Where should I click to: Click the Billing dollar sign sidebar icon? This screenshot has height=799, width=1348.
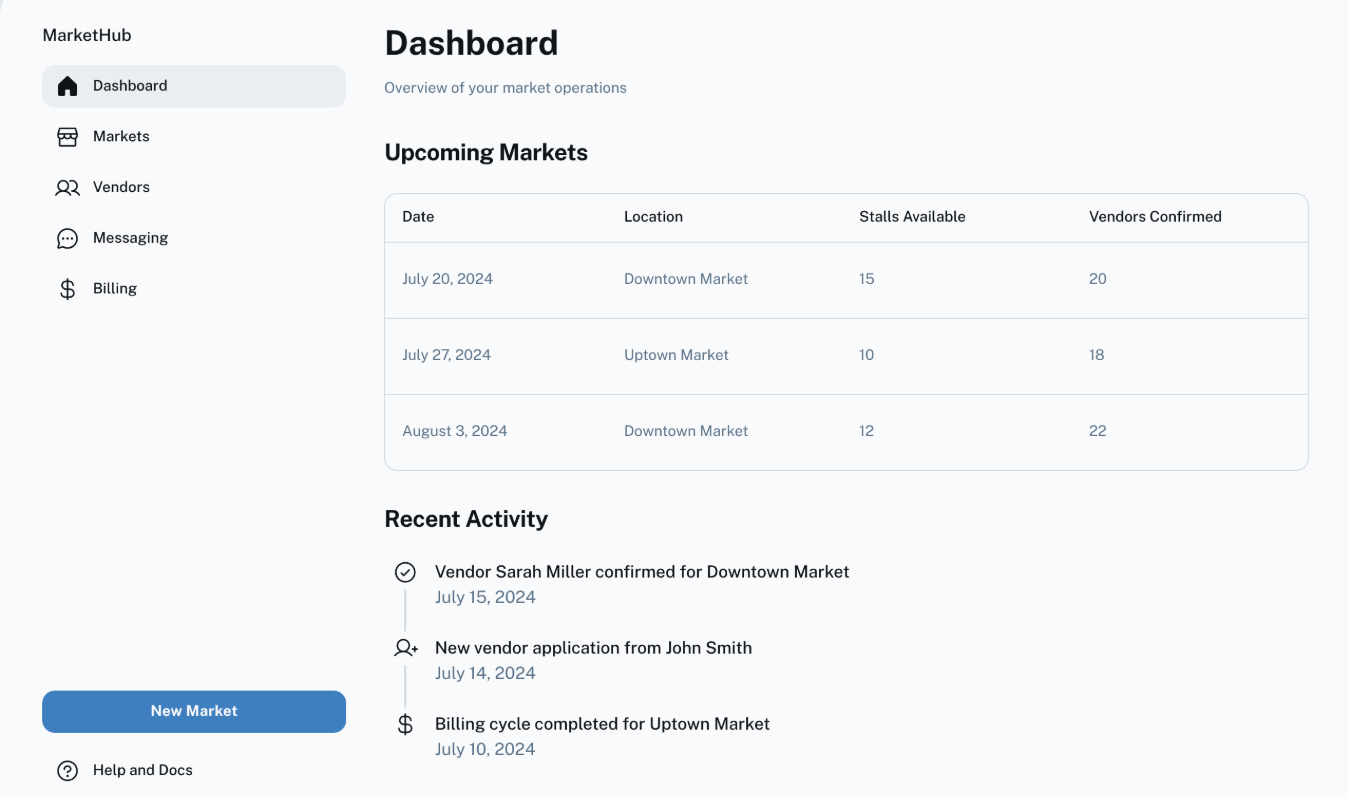[67, 289]
